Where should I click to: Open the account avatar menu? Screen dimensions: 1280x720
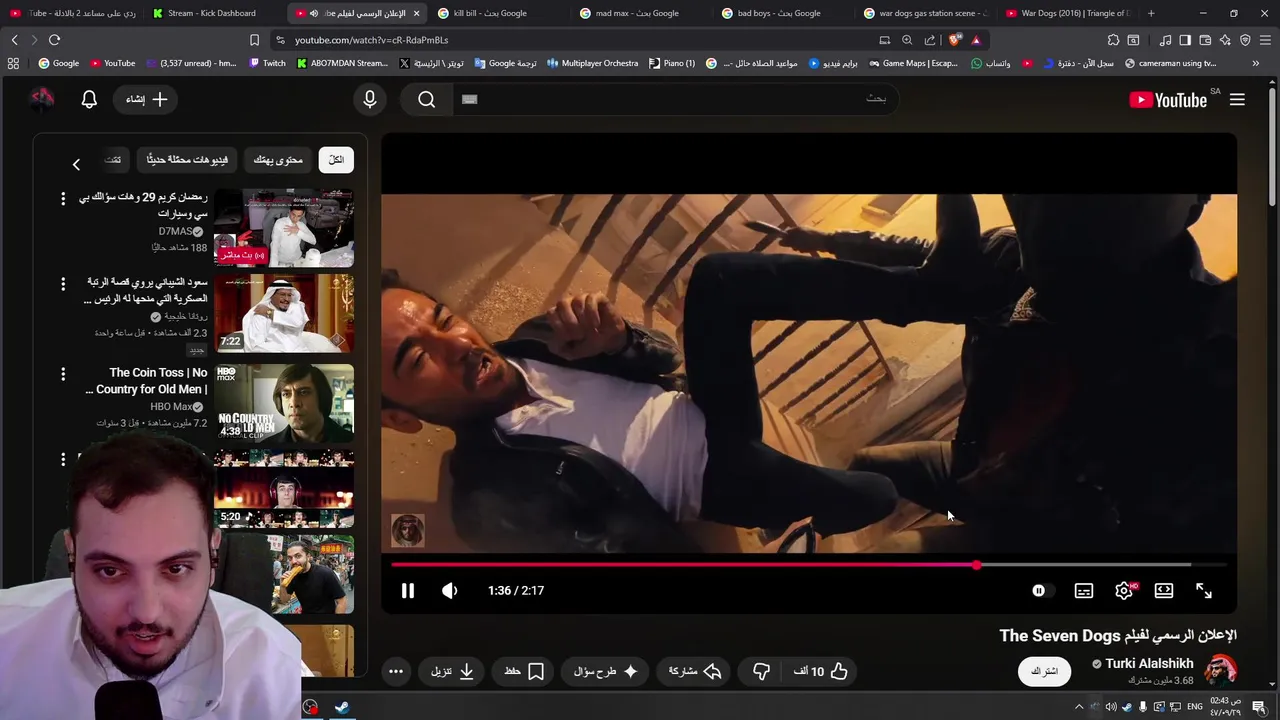41,99
